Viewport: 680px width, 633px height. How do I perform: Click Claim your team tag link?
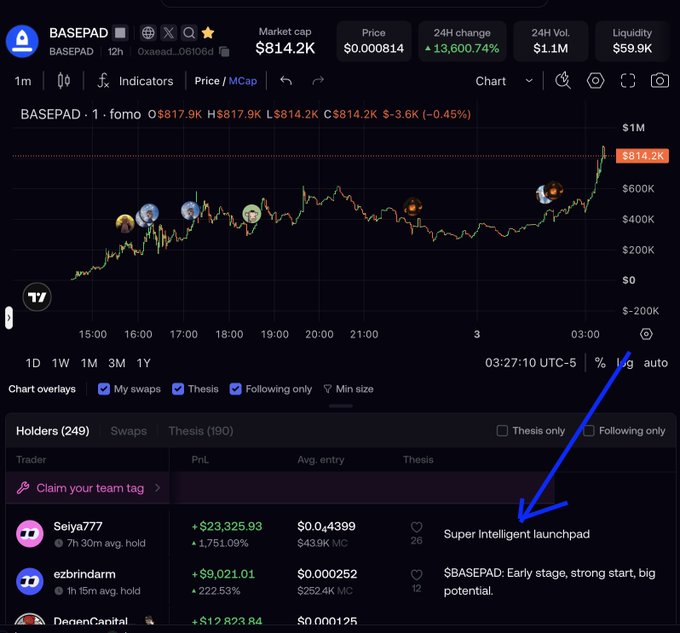pyautogui.click(x=90, y=488)
